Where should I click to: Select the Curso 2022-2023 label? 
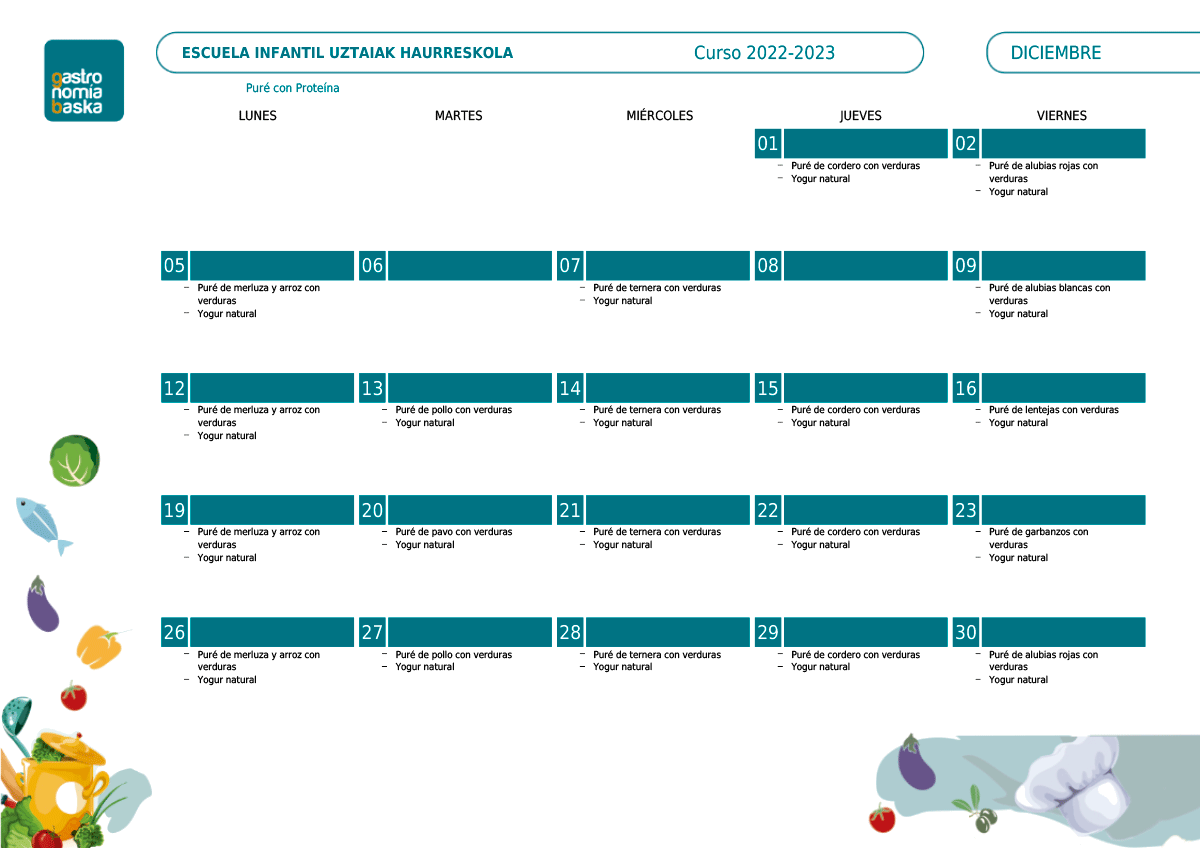[x=764, y=53]
